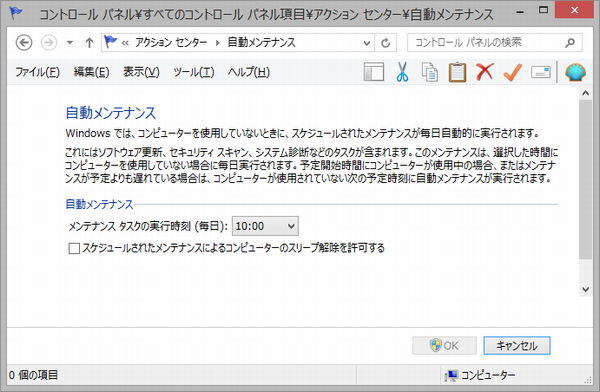This screenshot has height=392, width=600.
Task: Click the Copy toolbar icon
Action: coord(430,72)
